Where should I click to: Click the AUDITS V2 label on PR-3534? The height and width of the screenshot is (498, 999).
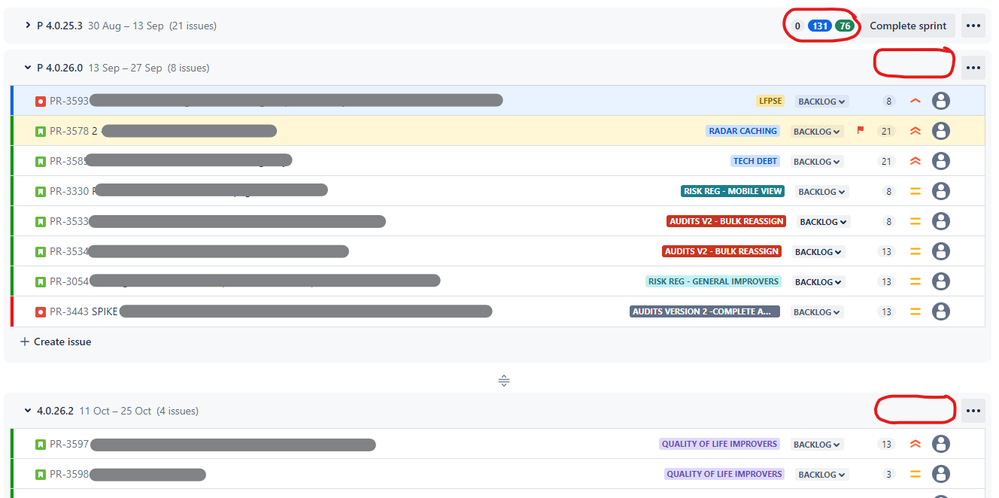pyautogui.click(x=722, y=252)
